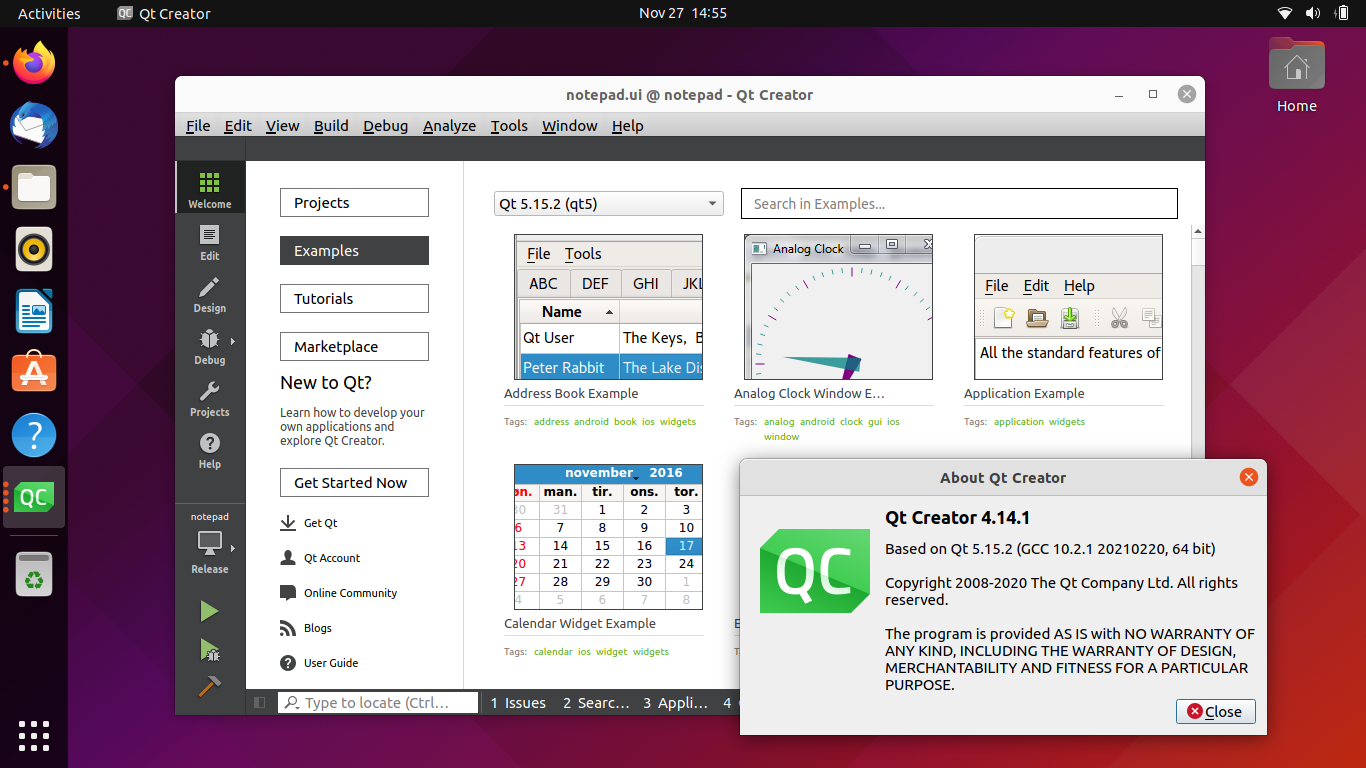Click the 'address' tag link
Image resolution: width=1366 pixels, height=768 pixels.
pos(551,422)
